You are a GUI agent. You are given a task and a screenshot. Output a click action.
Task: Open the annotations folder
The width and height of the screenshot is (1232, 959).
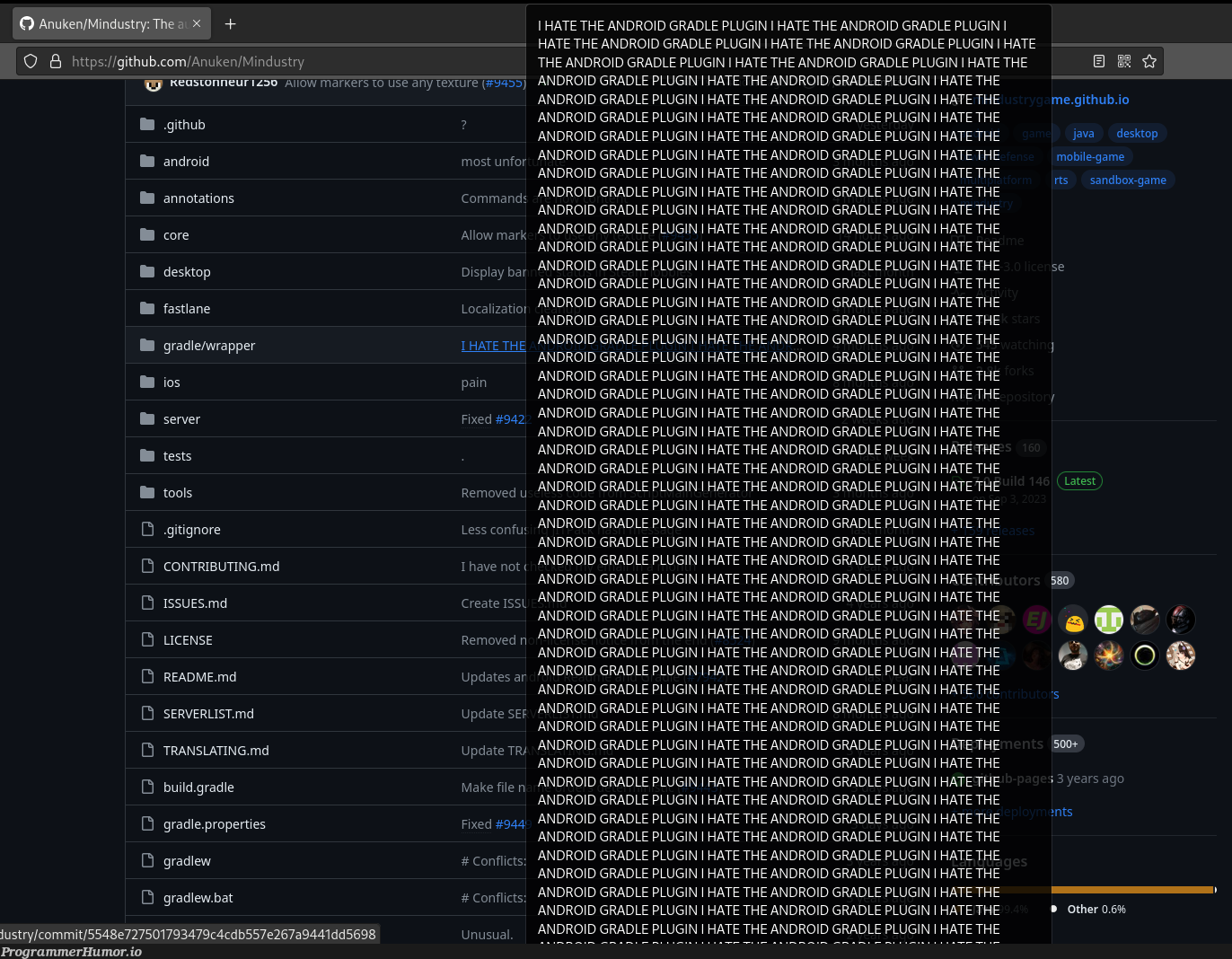click(x=198, y=198)
